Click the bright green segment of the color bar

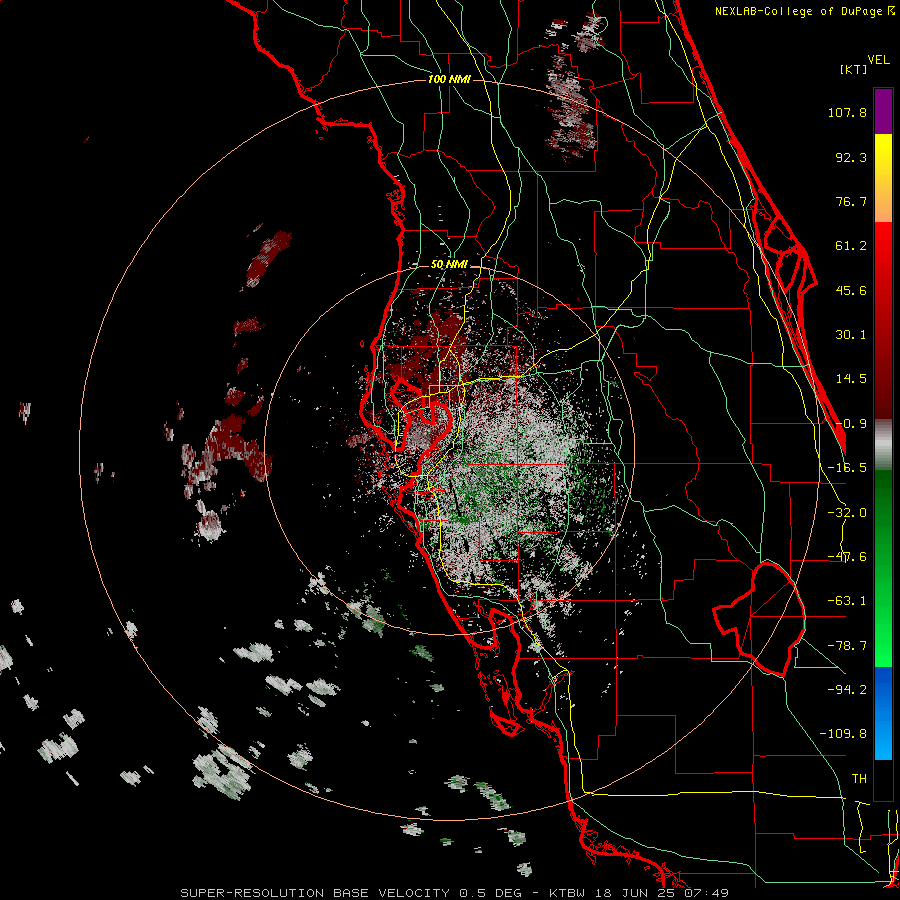pos(883,568)
